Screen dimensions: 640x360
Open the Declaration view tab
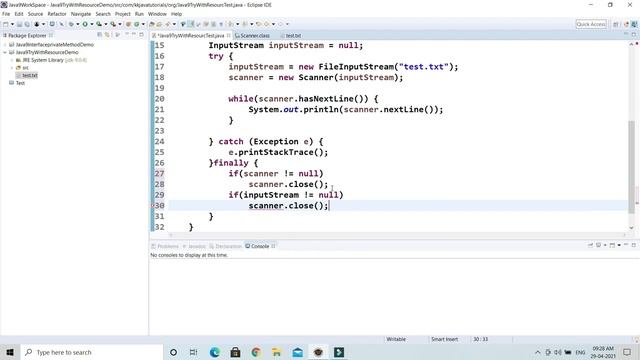tap(225, 246)
